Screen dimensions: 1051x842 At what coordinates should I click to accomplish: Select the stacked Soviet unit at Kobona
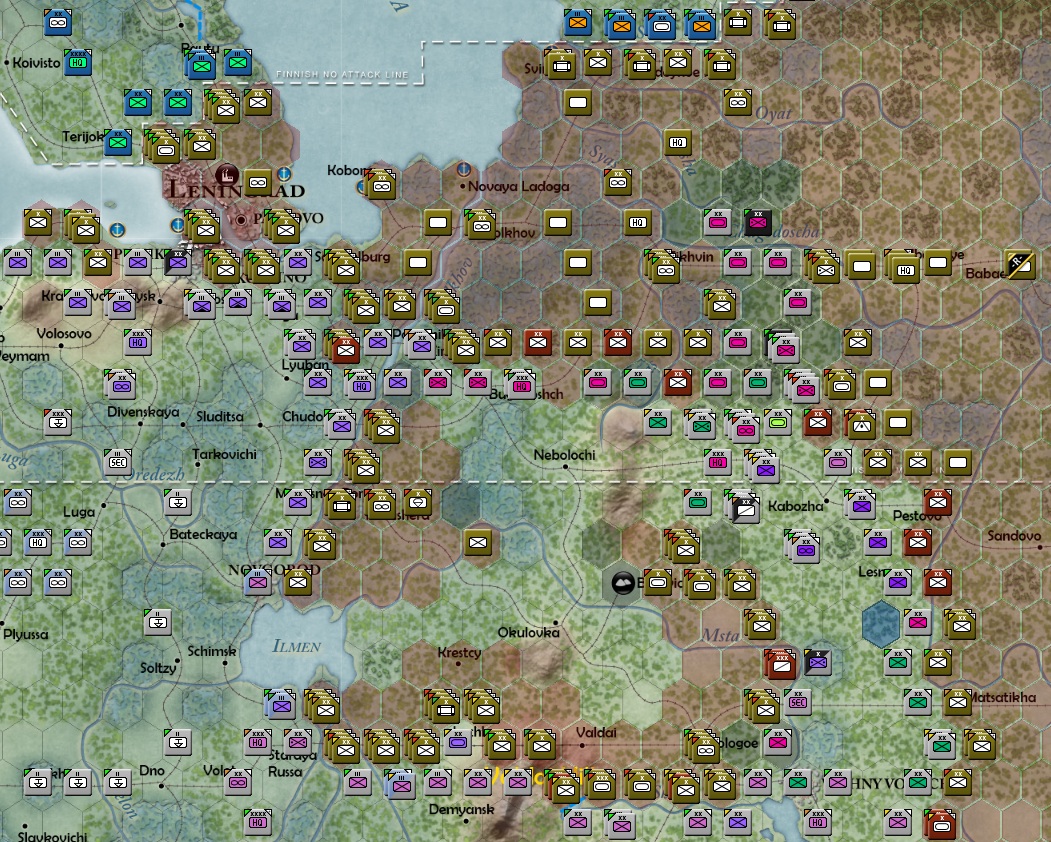coord(381,185)
